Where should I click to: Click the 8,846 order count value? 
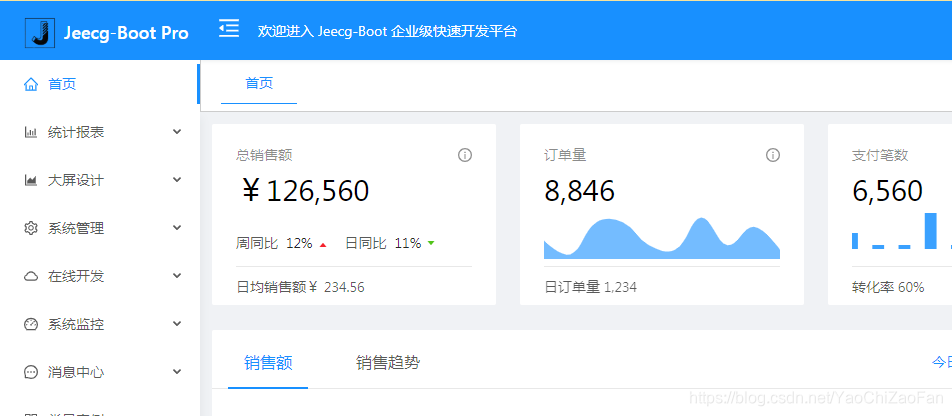(x=579, y=191)
